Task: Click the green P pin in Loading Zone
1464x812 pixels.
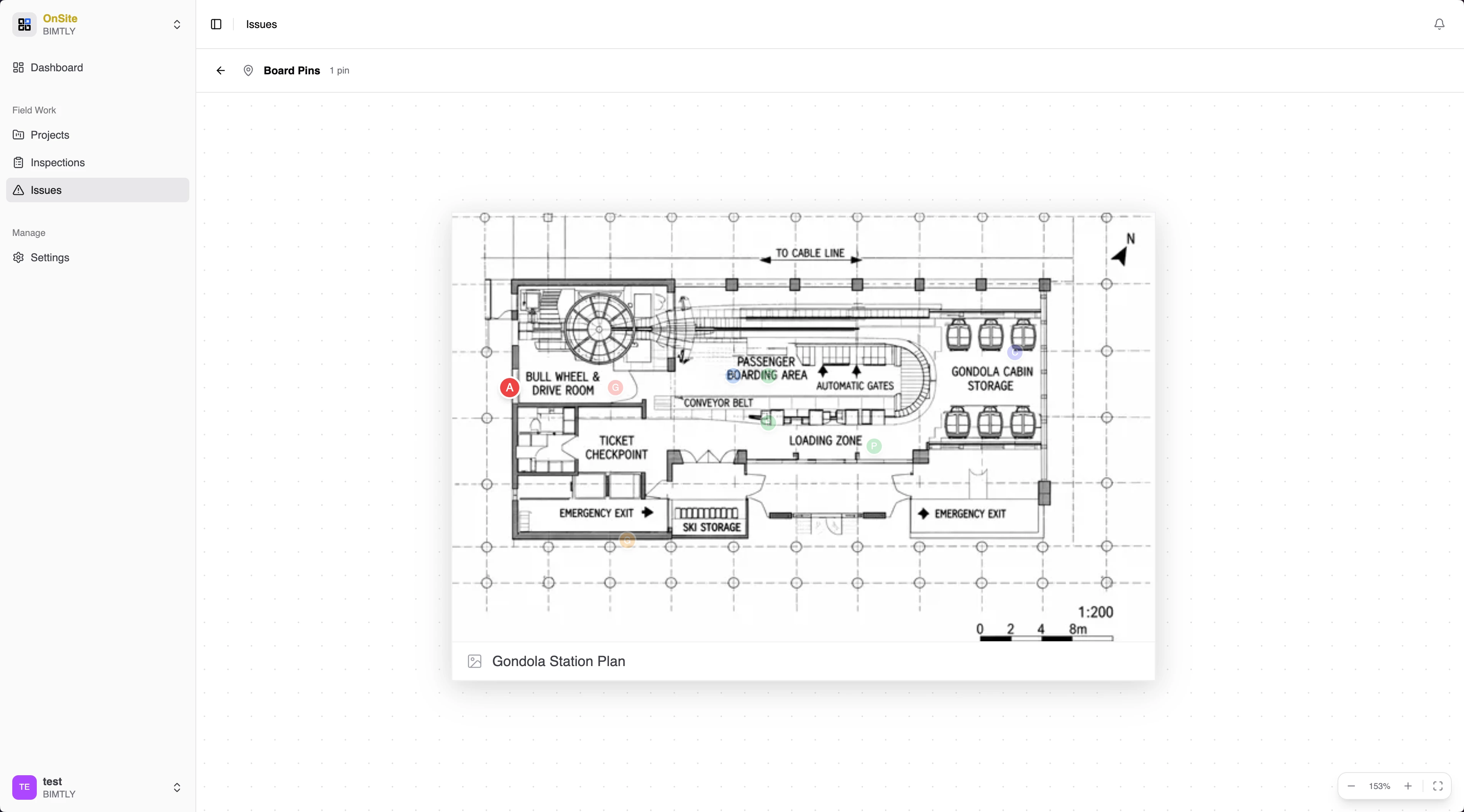Action: 874,447
